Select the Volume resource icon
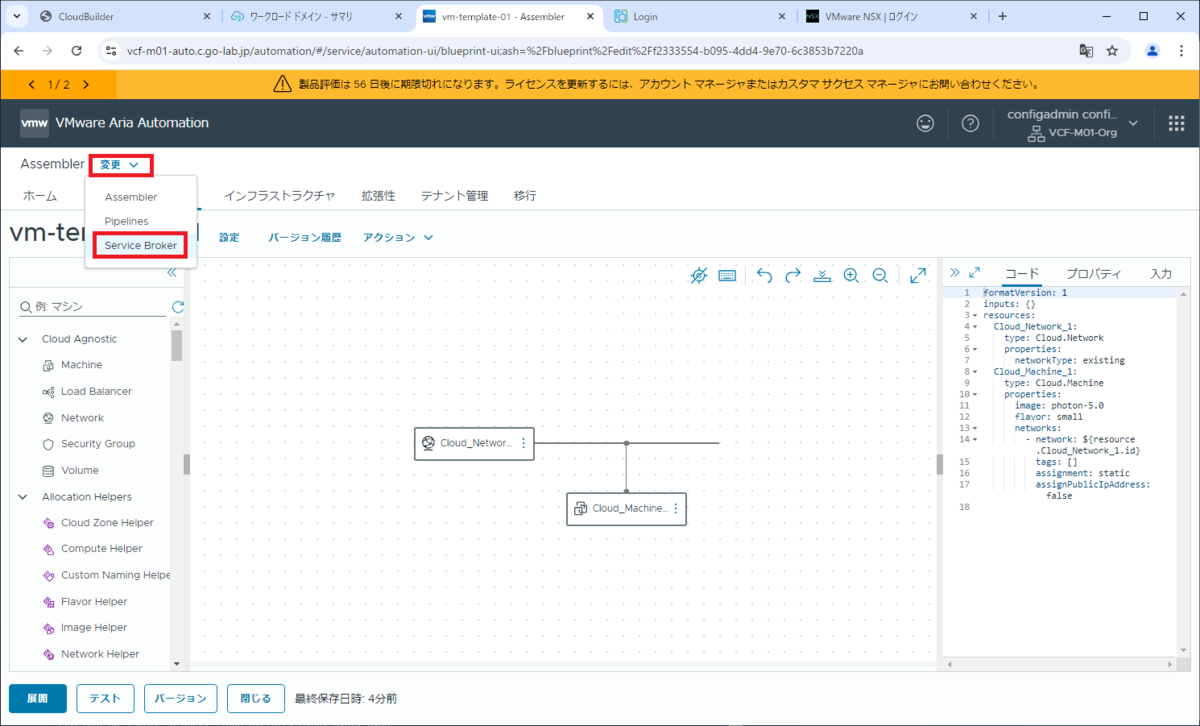1200x726 pixels. [48, 471]
